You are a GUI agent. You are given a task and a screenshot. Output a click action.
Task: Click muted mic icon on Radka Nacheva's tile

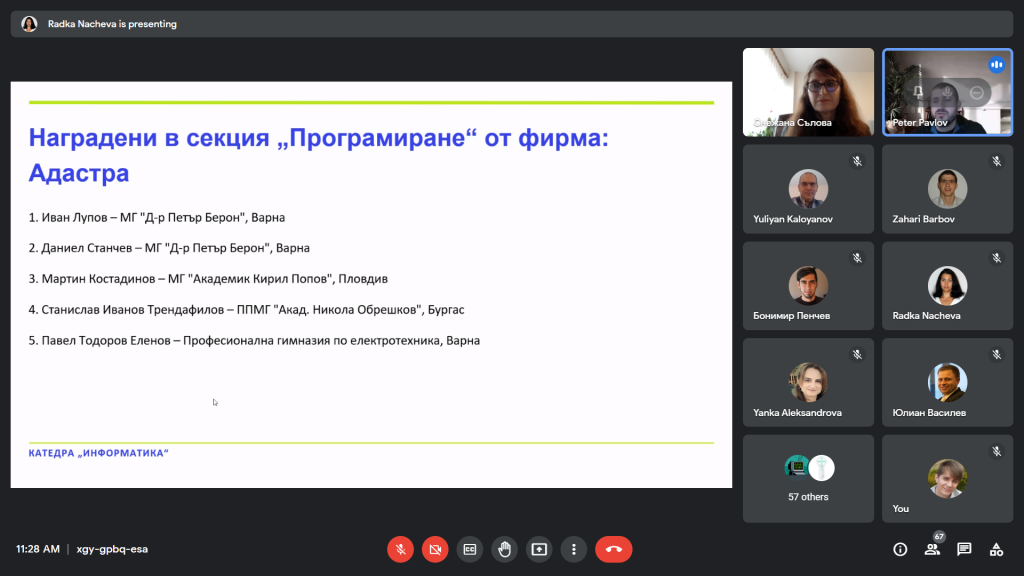[x=997, y=258]
